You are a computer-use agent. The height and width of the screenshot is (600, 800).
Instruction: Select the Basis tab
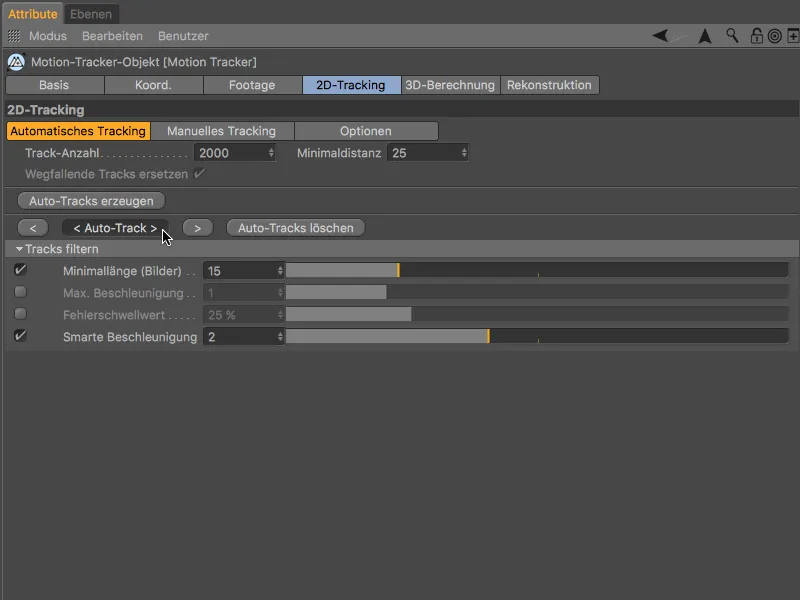(55, 85)
